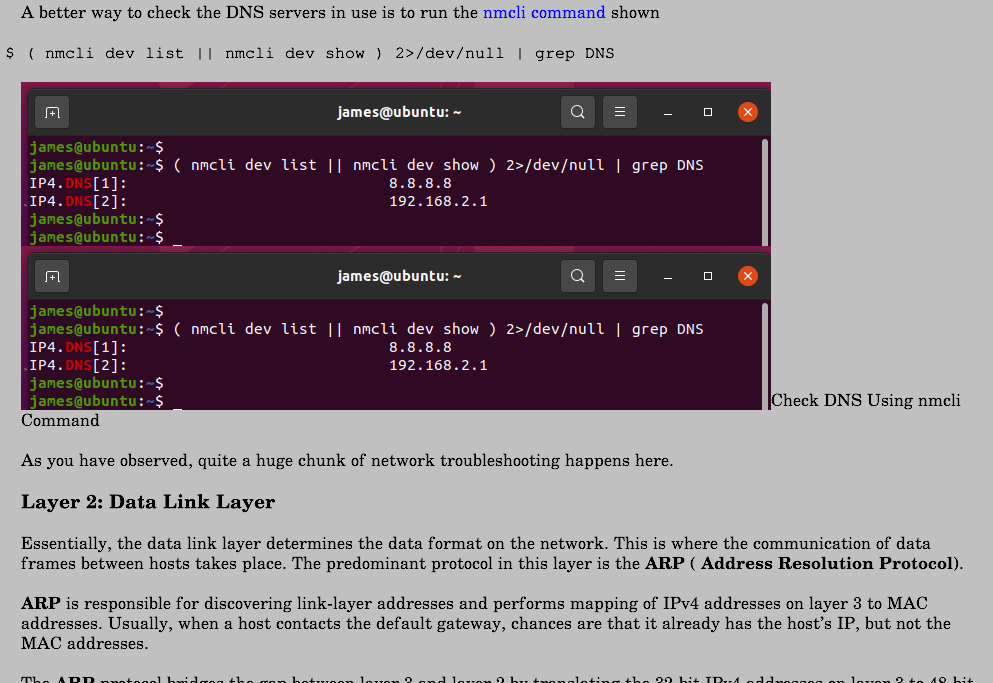Image resolution: width=993 pixels, height=683 pixels.
Task: Click maximize icon in upper terminal image
Action: pyautogui.click(x=708, y=112)
